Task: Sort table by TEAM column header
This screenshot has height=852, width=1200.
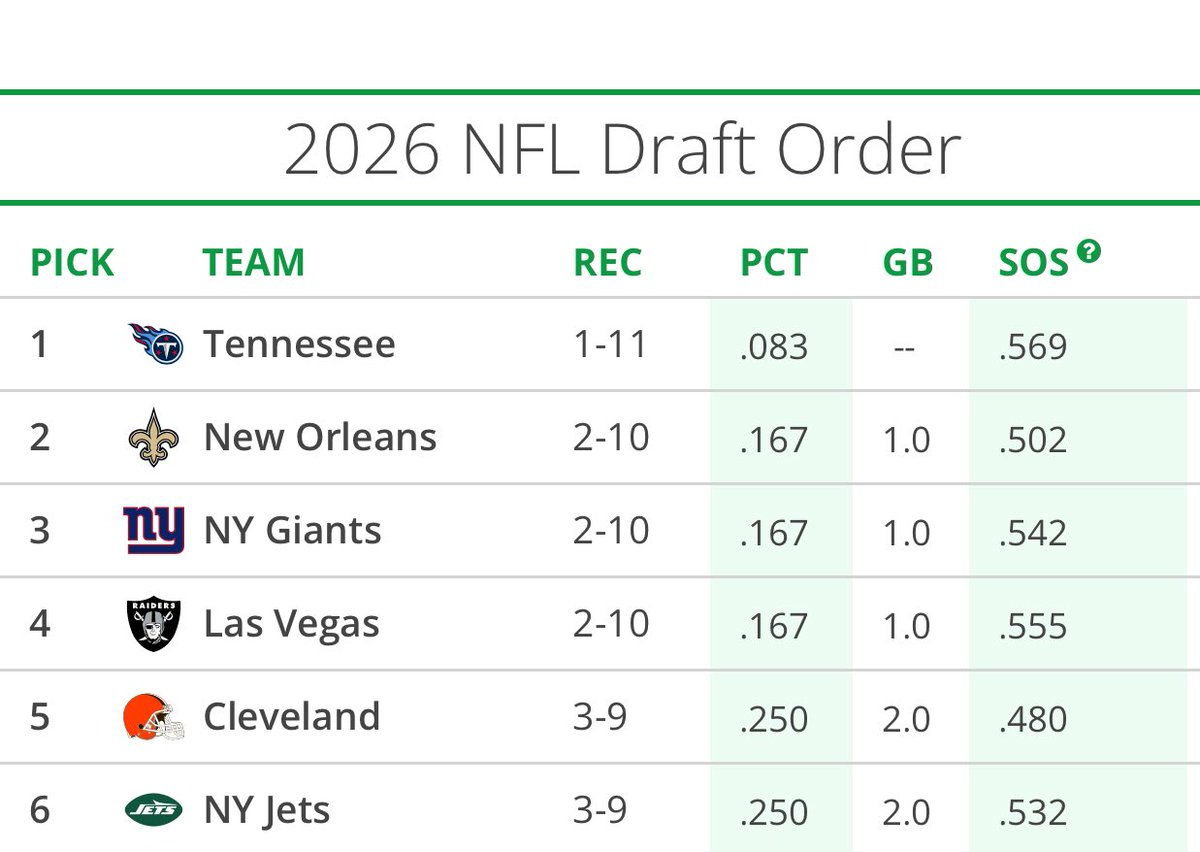Action: point(254,263)
